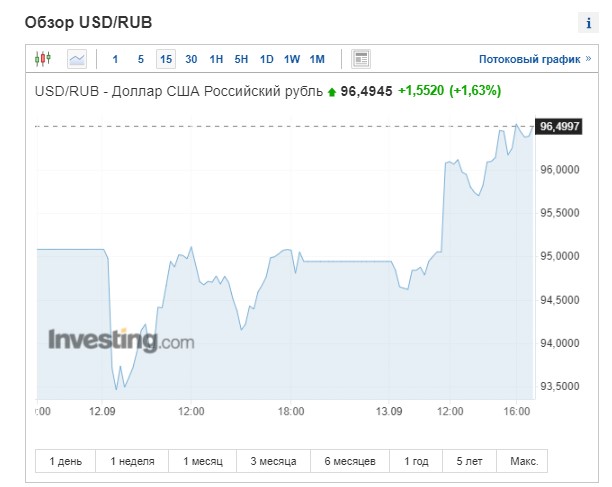Select the 1-minute interval
612x487 pixels.
coord(115,59)
